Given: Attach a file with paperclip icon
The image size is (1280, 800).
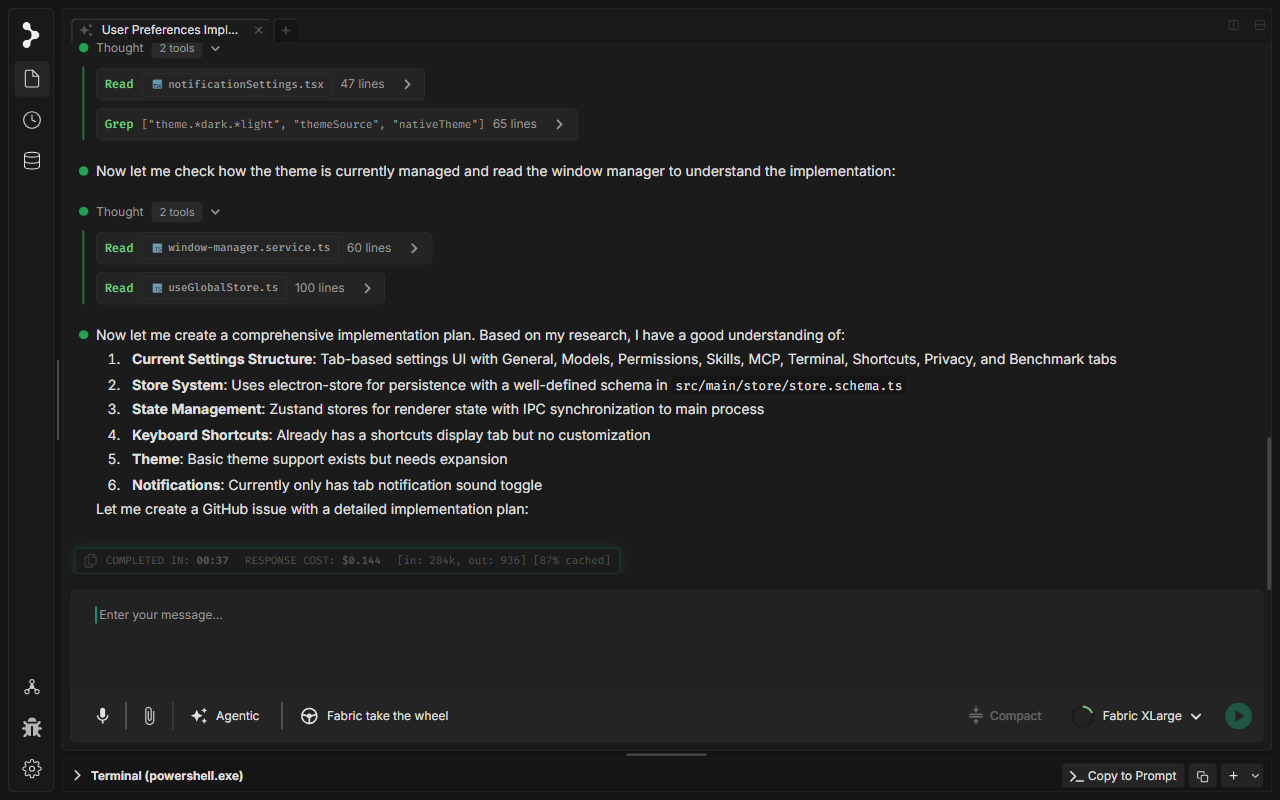Looking at the screenshot, I should 149,716.
